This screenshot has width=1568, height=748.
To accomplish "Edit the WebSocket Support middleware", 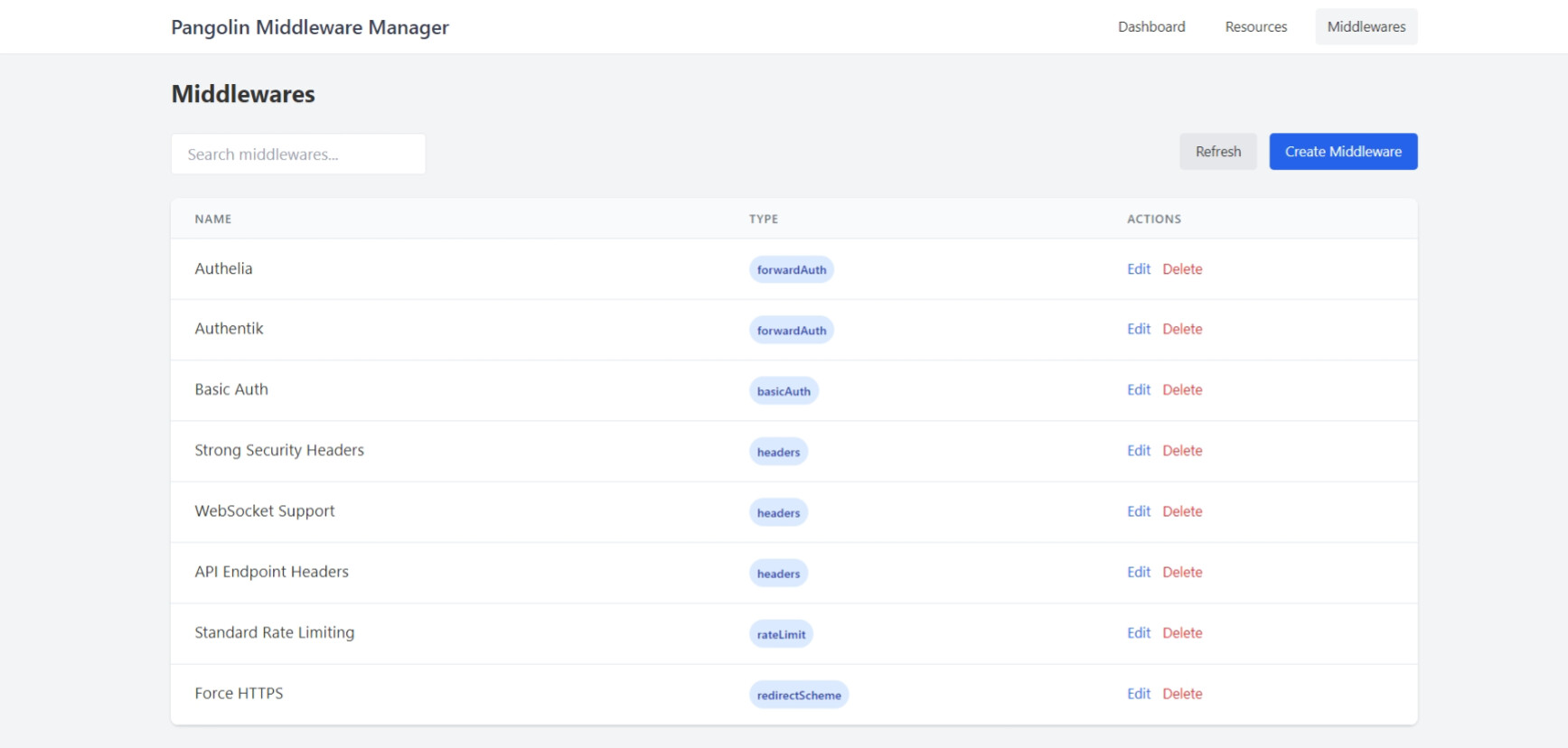I will coord(1139,511).
